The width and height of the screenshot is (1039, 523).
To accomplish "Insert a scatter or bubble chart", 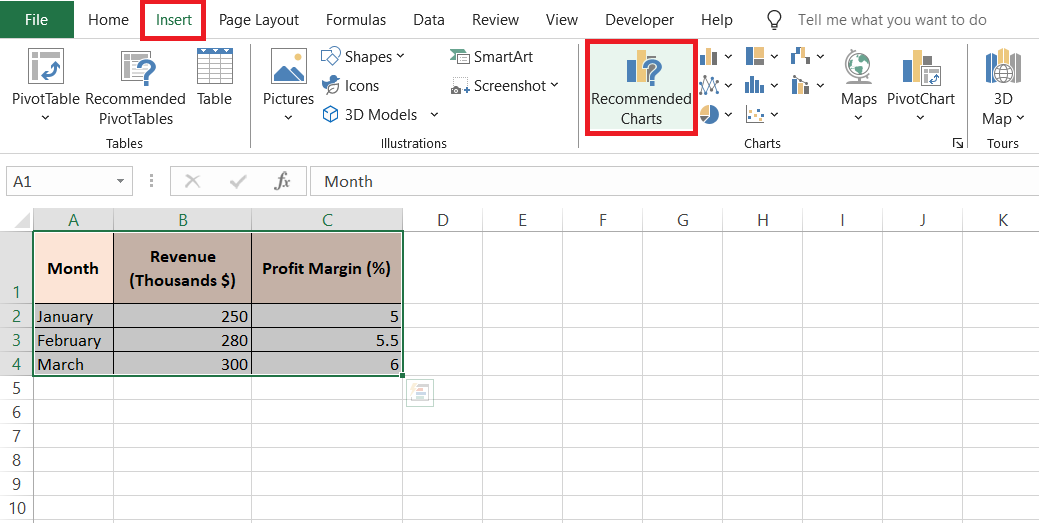I will [755, 115].
